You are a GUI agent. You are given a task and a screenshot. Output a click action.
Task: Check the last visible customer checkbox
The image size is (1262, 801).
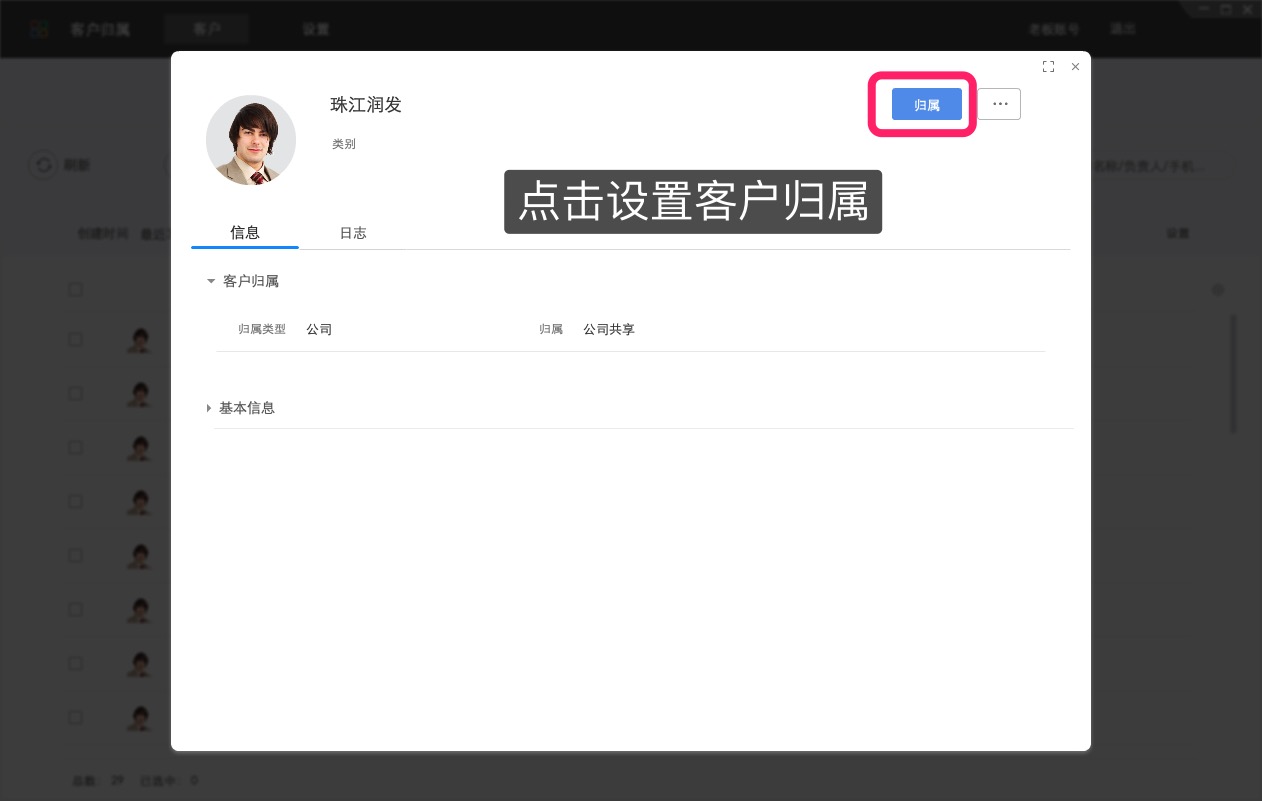pyautogui.click(x=75, y=717)
